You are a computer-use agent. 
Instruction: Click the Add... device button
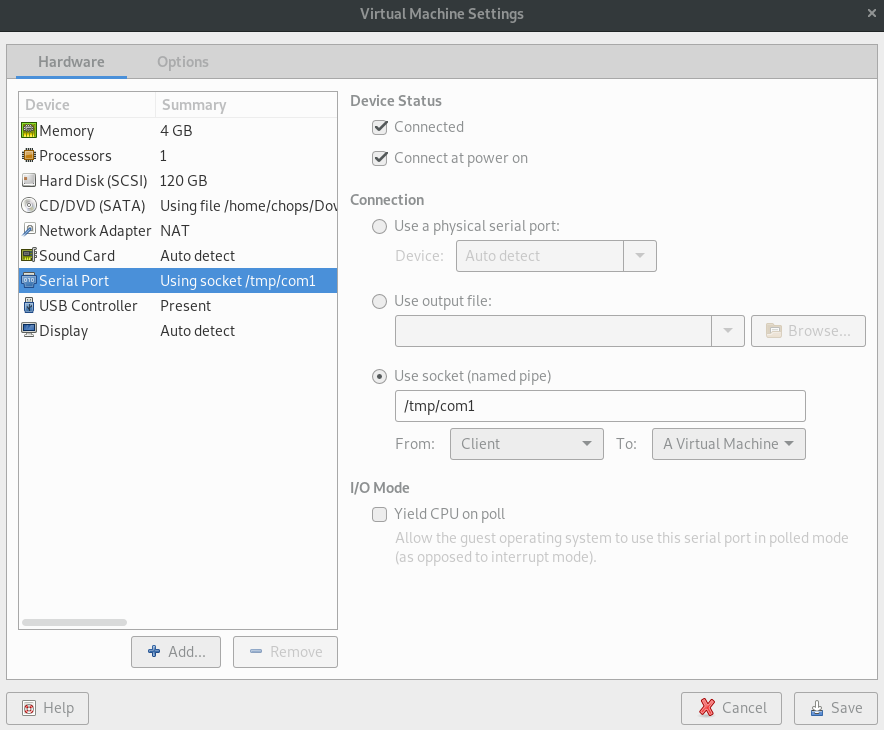pyautogui.click(x=176, y=652)
